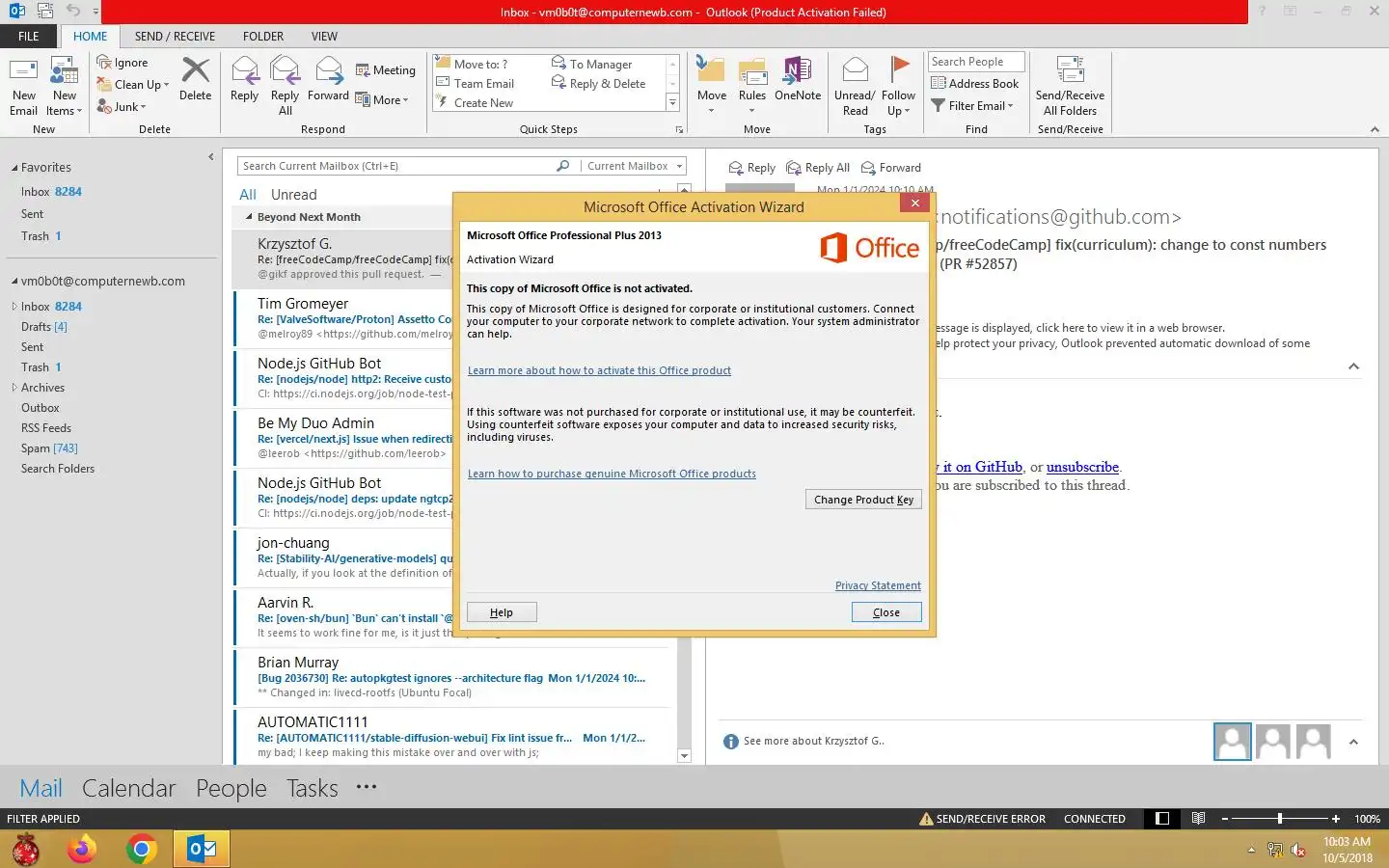Show Unread messages filter

tap(293, 195)
